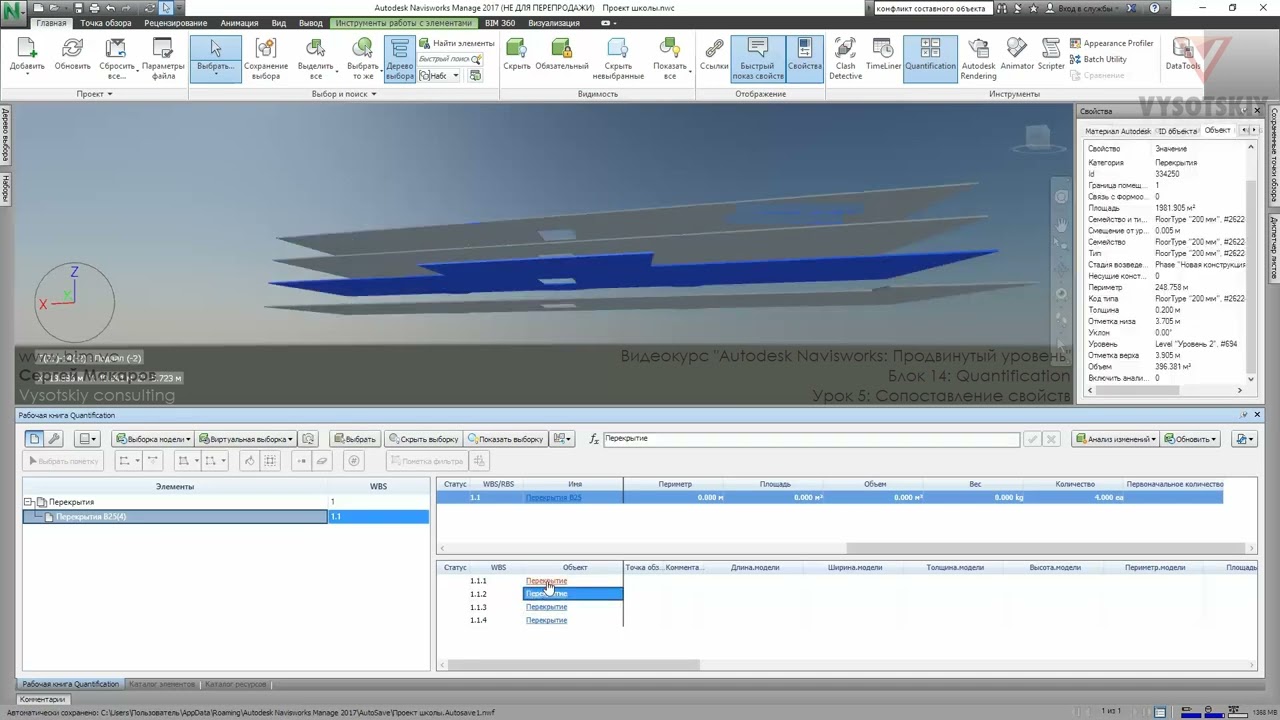Open Виртуальная выборка dropdown
The image size is (1280, 720).
[246, 439]
